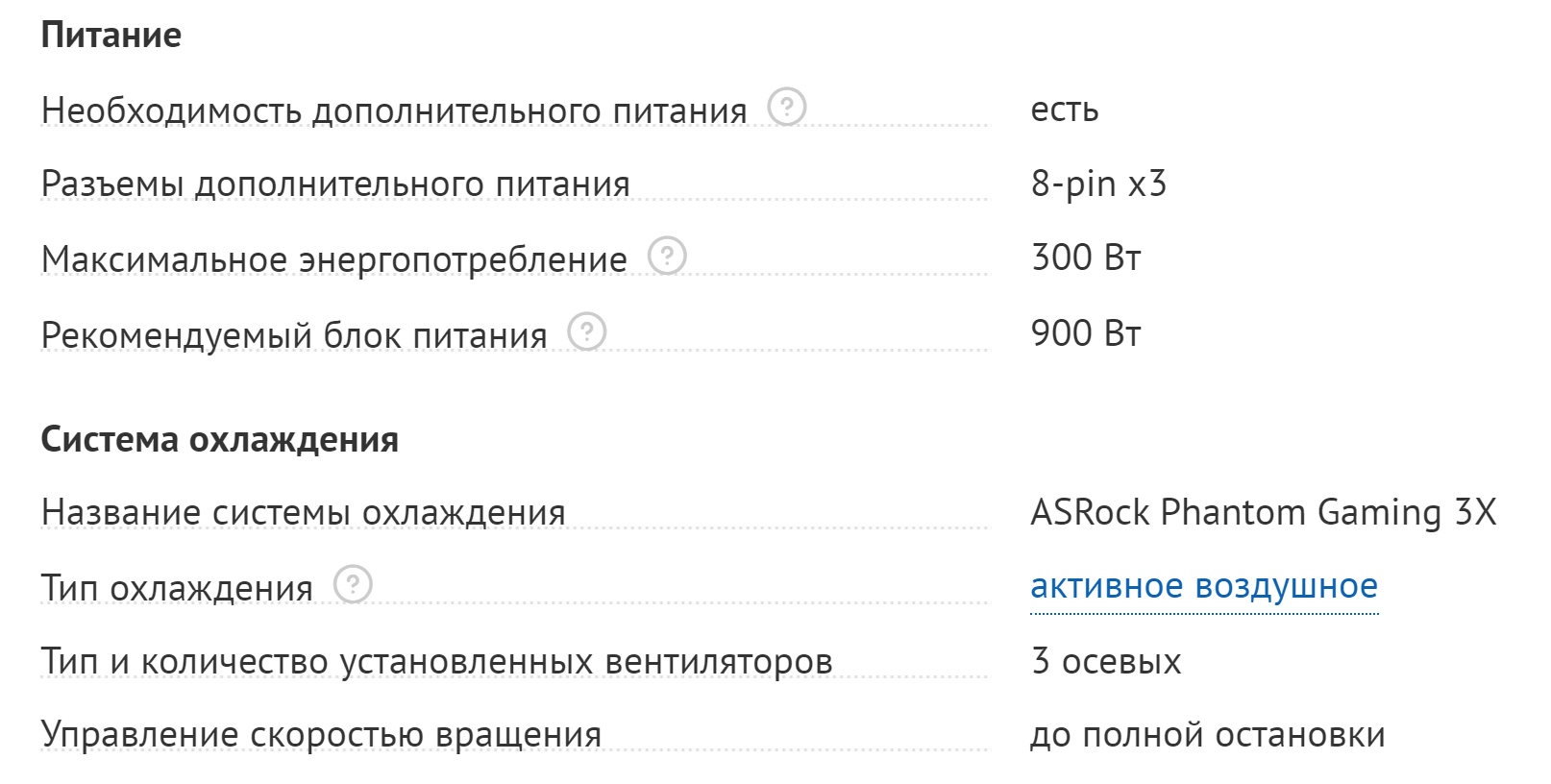Click the 8-pin x3 value
The image size is (1551, 784).
pyautogui.click(x=1098, y=183)
